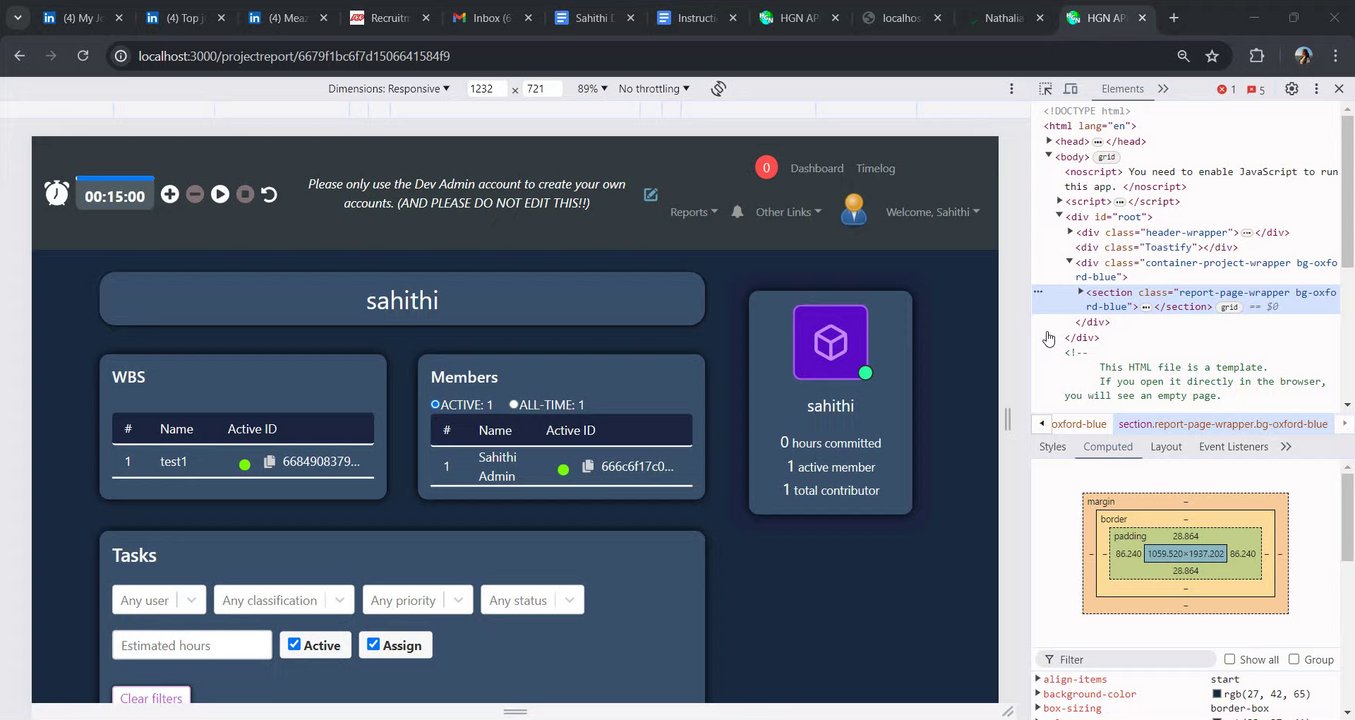Start the timer with the play icon
The width and height of the screenshot is (1355, 720).
(220, 194)
